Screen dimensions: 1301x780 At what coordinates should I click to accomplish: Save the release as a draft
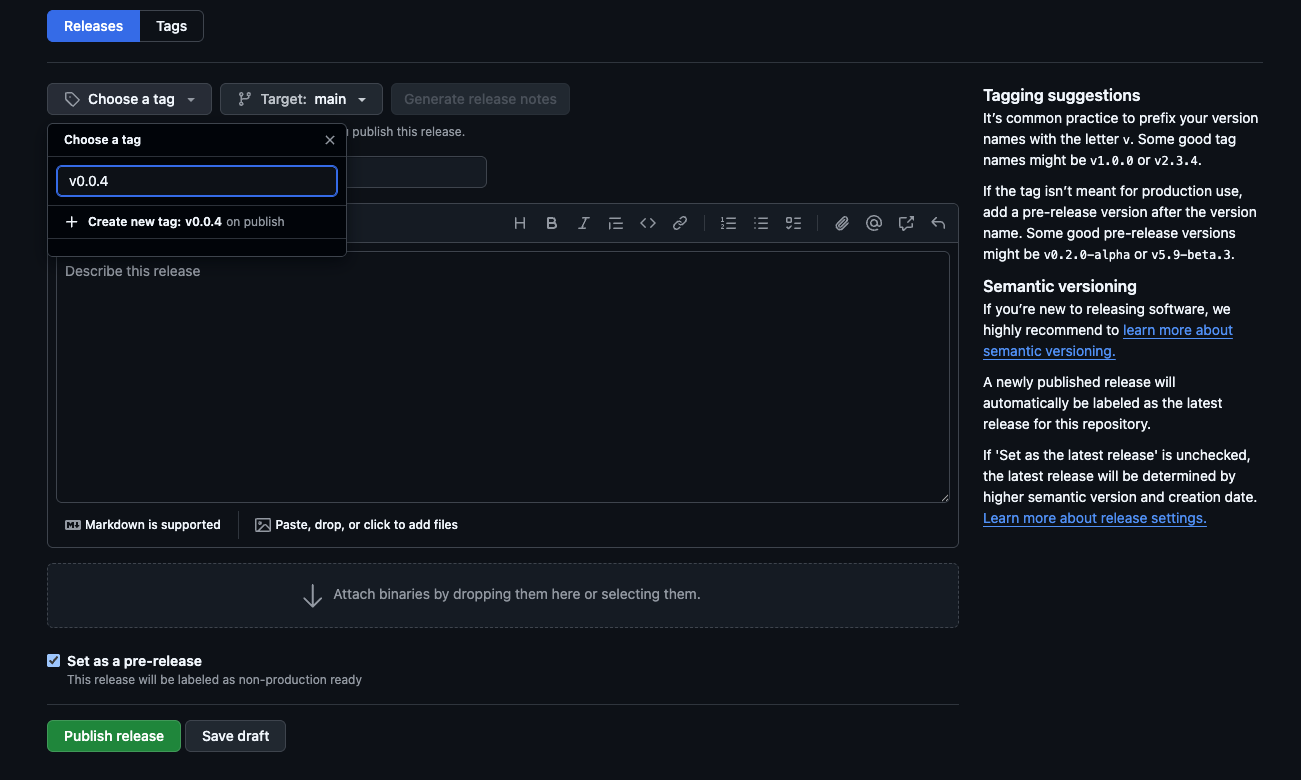coord(235,736)
